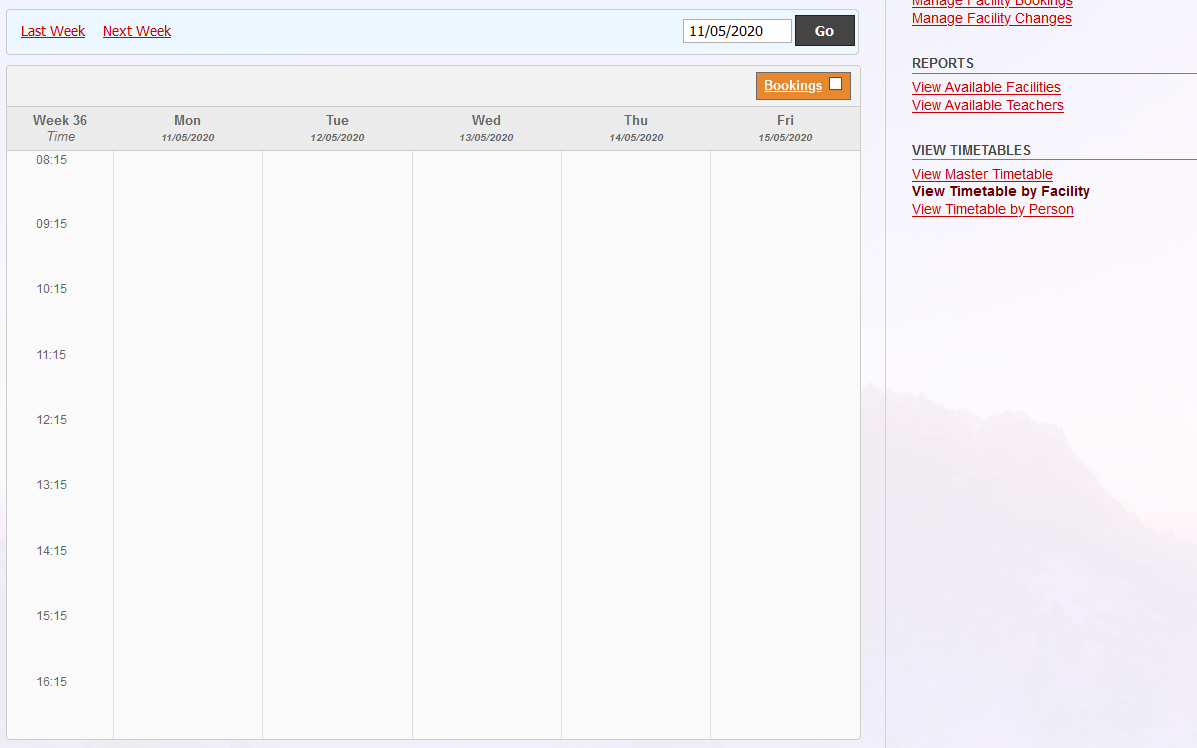Image resolution: width=1197 pixels, height=748 pixels.
Task: Toggle the Bookings checkbox
Action: pyautogui.click(x=836, y=85)
